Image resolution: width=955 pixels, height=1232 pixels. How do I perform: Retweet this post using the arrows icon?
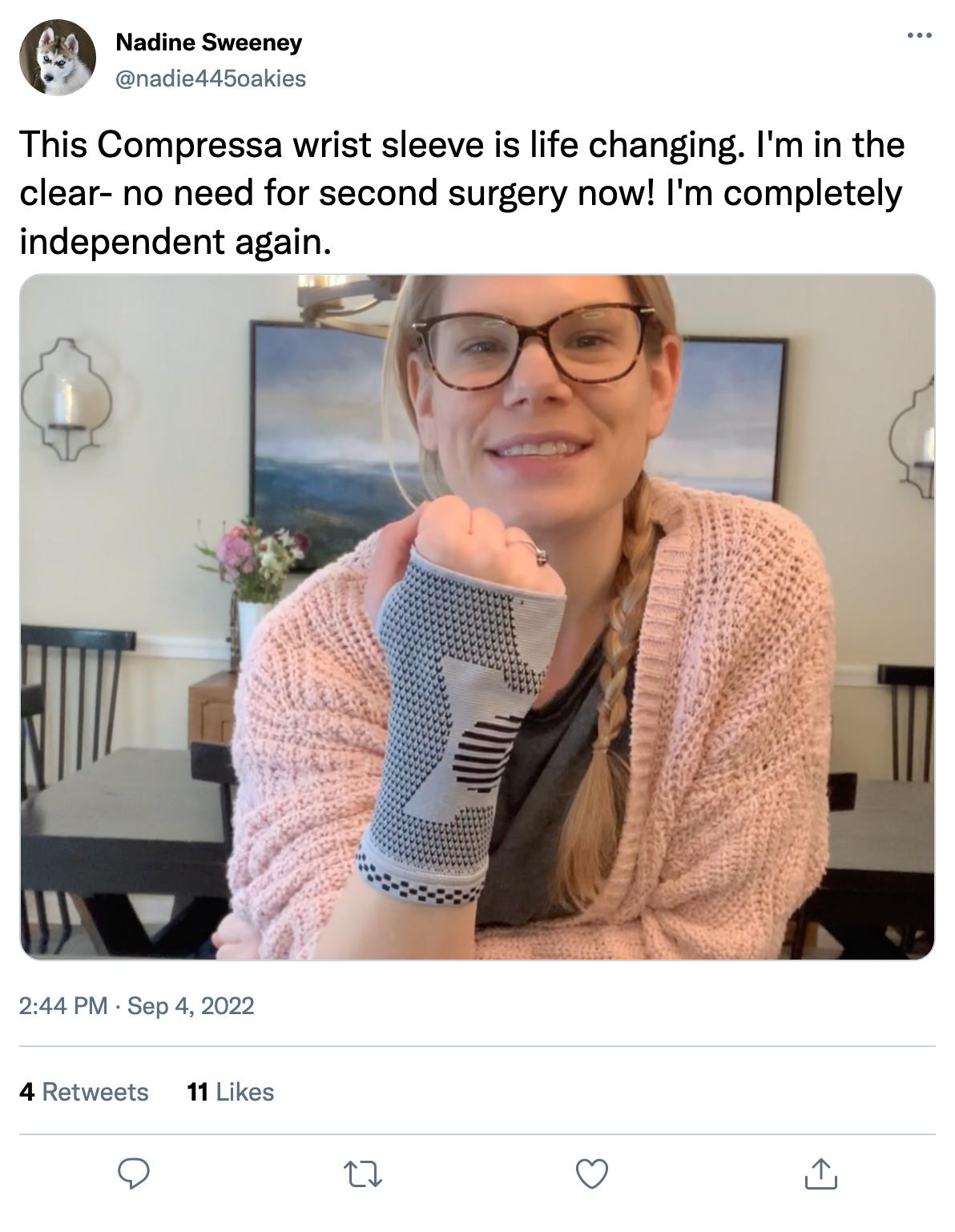point(363,1174)
